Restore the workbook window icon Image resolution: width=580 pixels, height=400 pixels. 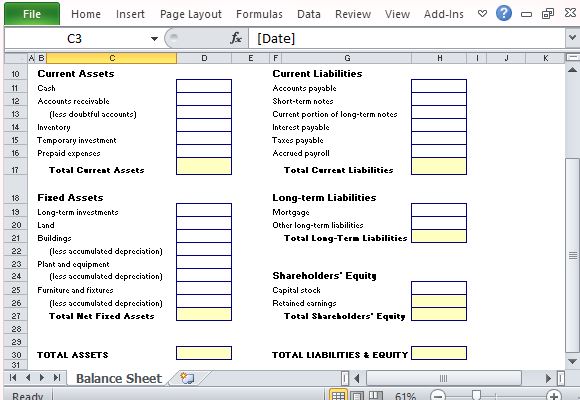547,14
